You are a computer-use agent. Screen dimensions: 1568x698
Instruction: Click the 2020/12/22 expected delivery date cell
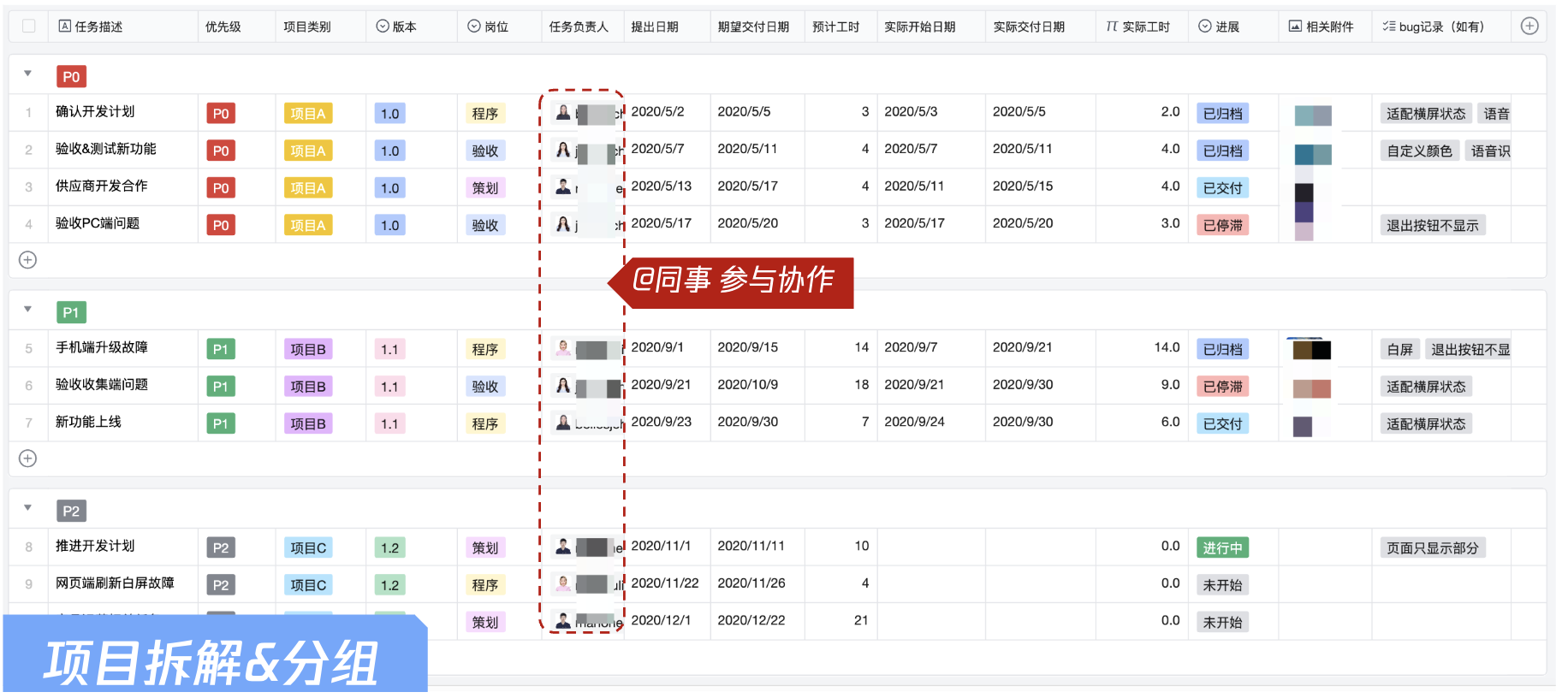pos(757,621)
